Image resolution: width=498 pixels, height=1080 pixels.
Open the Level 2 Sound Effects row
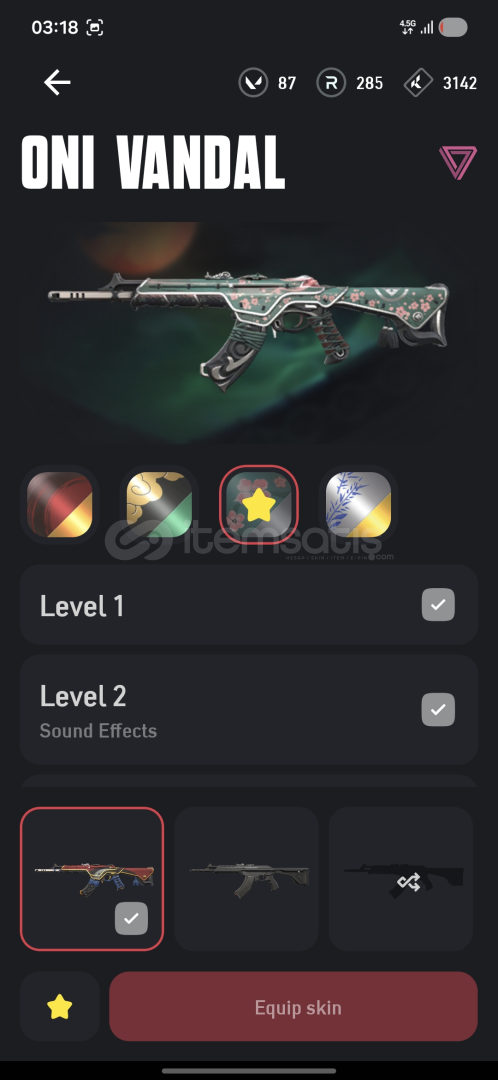[x=249, y=709]
